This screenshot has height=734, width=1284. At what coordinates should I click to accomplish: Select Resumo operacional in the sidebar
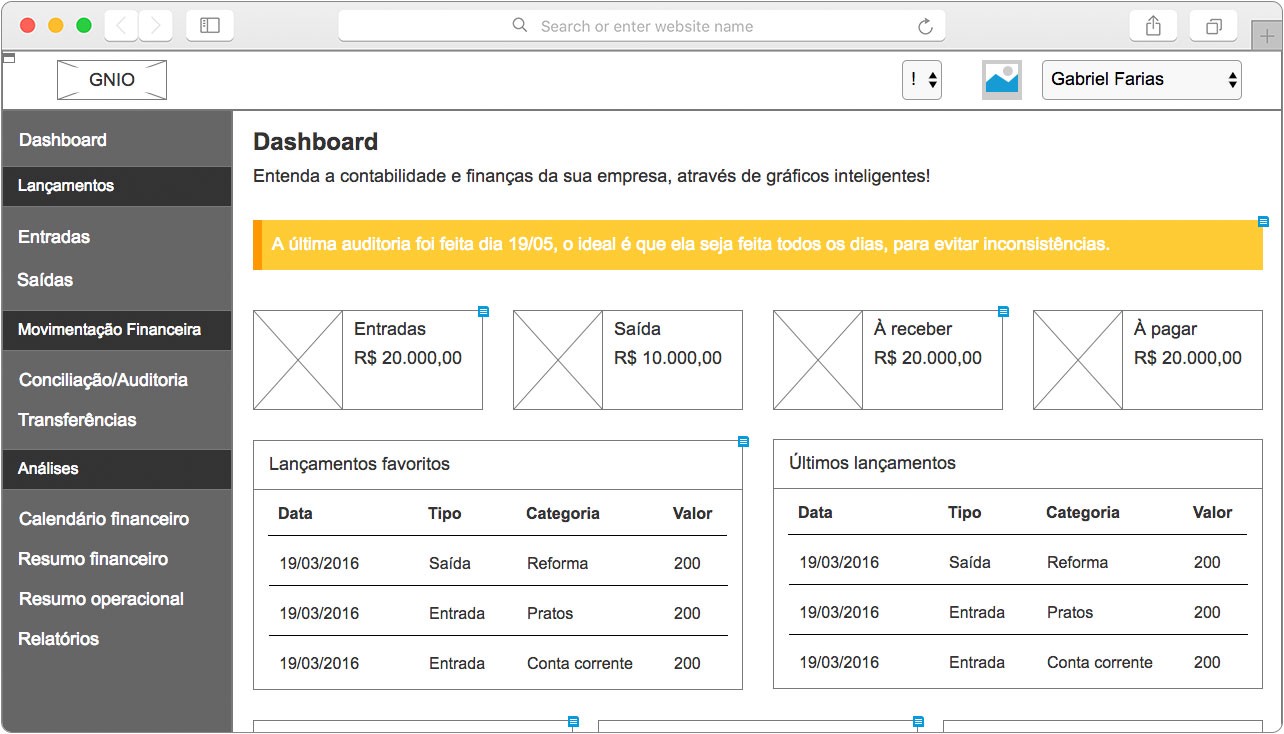101,598
